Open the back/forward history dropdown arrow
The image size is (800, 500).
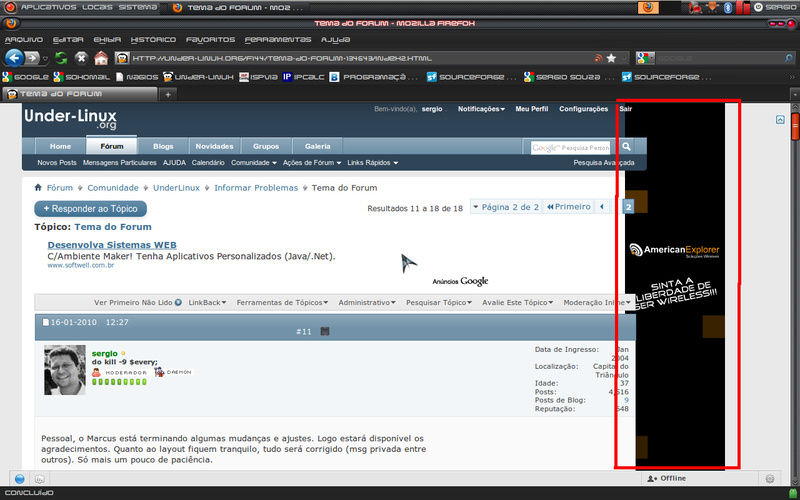pyautogui.click(x=45, y=59)
